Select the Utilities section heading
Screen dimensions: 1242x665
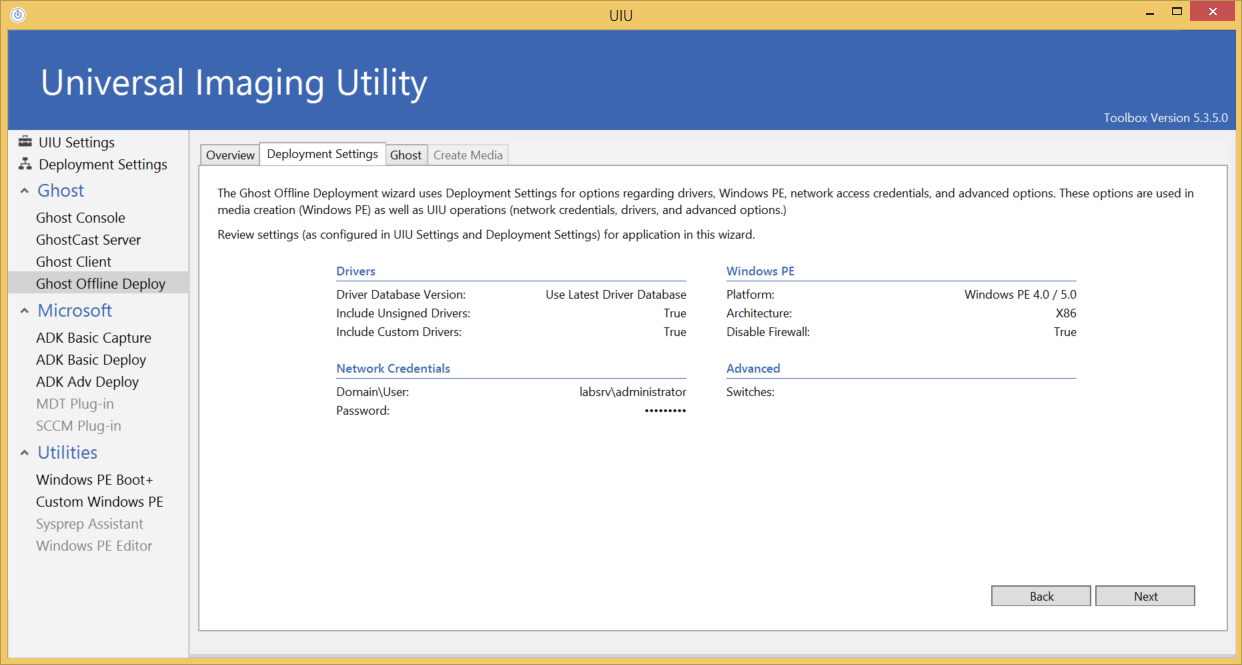(x=68, y=453)
